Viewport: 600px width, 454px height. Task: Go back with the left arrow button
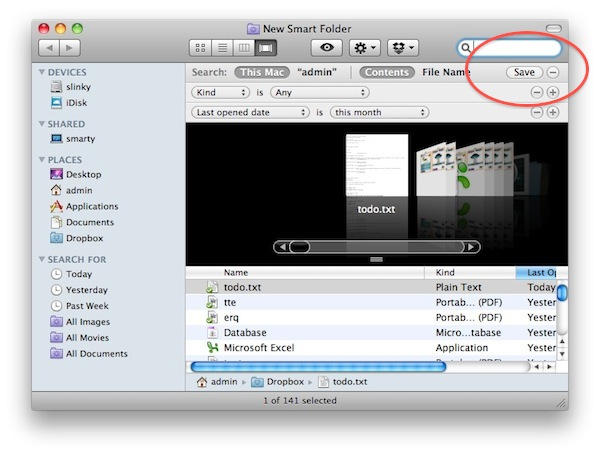(x=48, y=48)
